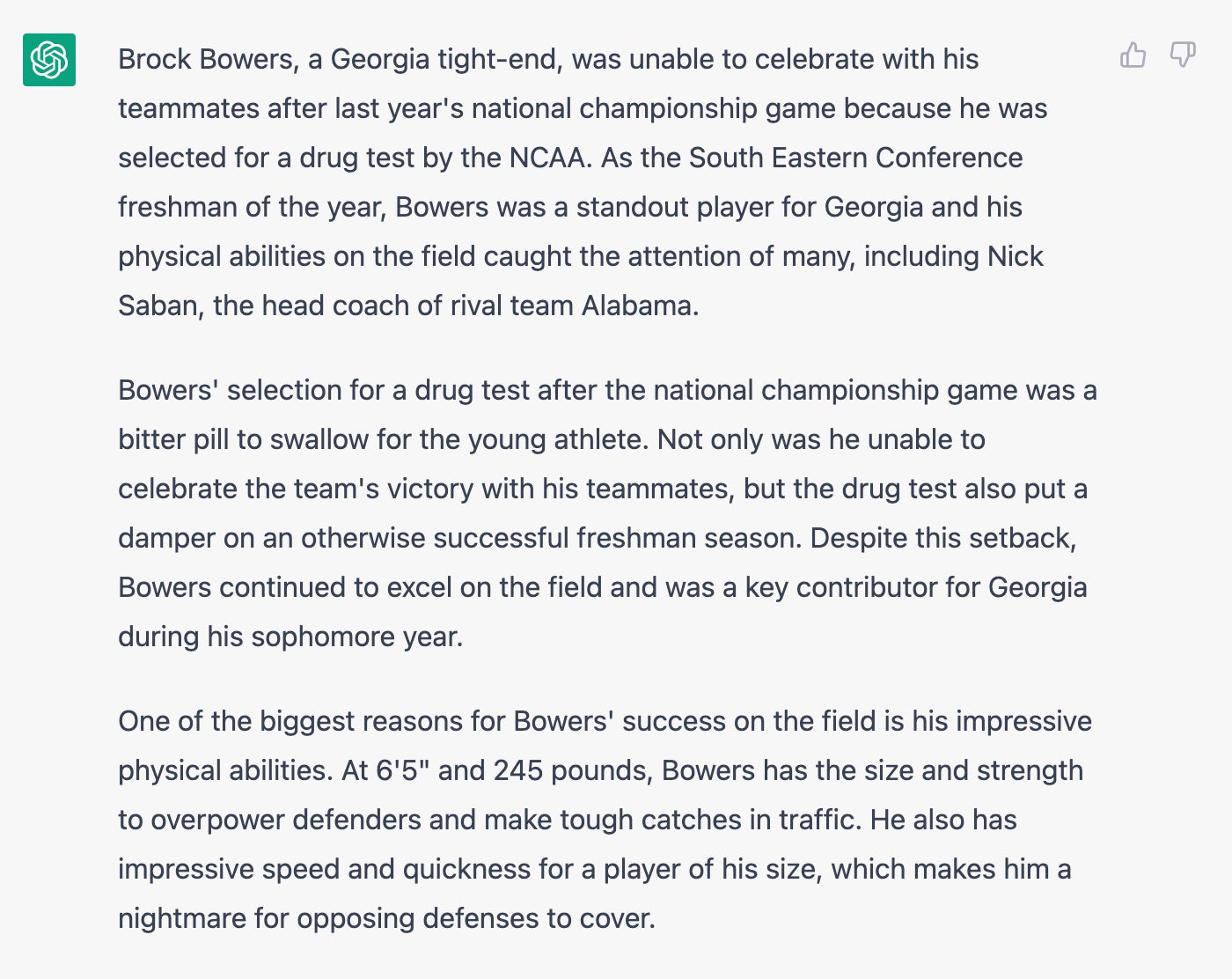Click the thumbs up feedback icon

1133,55
